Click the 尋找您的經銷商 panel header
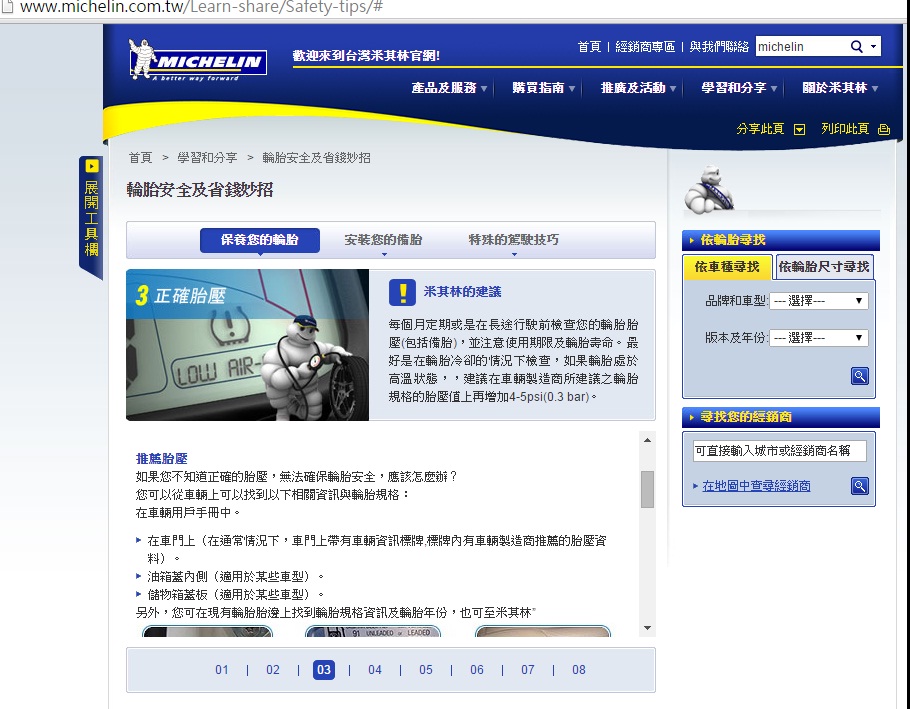 click(781, 417)
